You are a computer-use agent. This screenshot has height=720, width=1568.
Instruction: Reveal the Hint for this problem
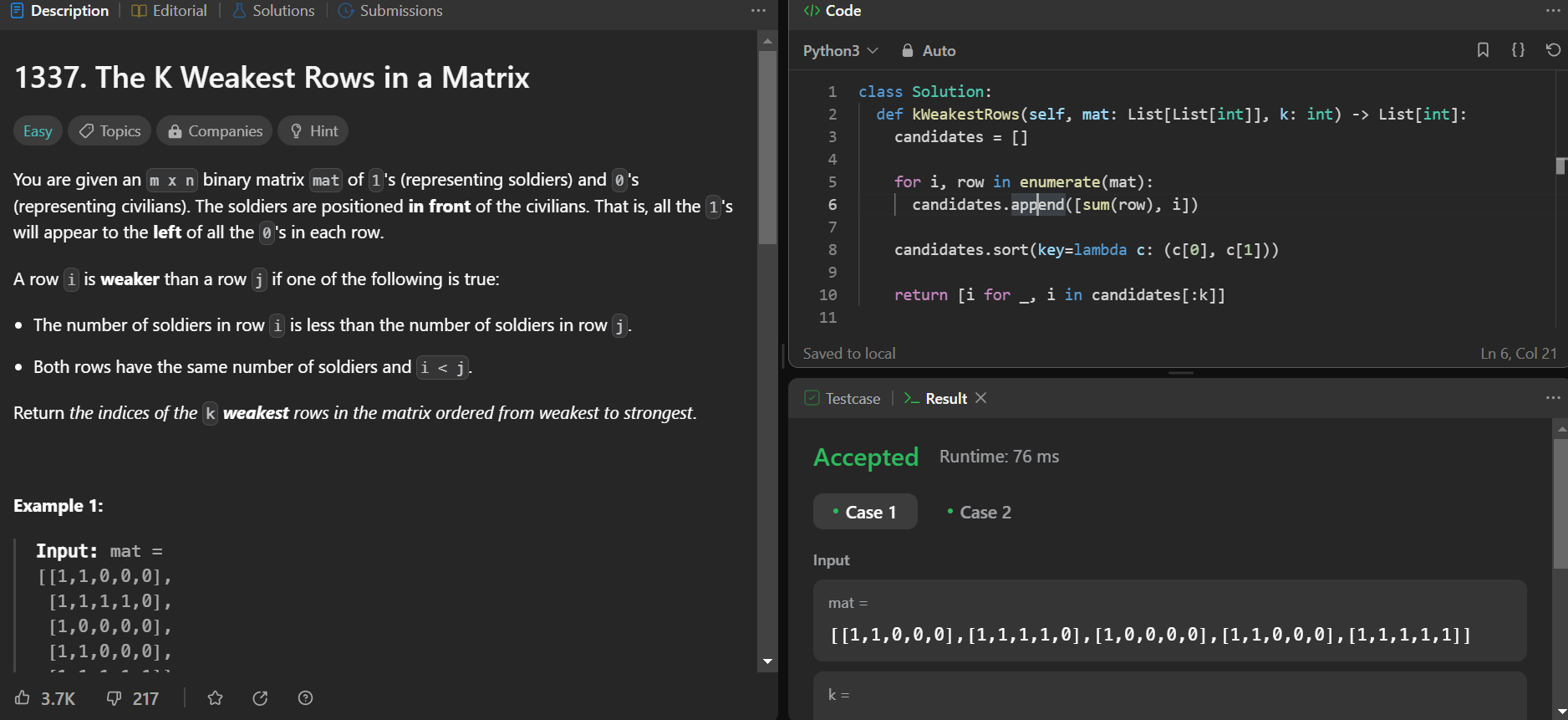click(313, 131)
